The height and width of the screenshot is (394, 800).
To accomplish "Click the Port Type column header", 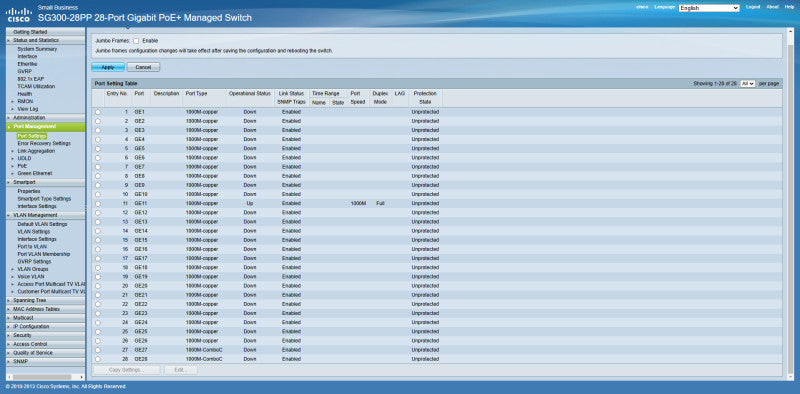I will click(196, 94).
